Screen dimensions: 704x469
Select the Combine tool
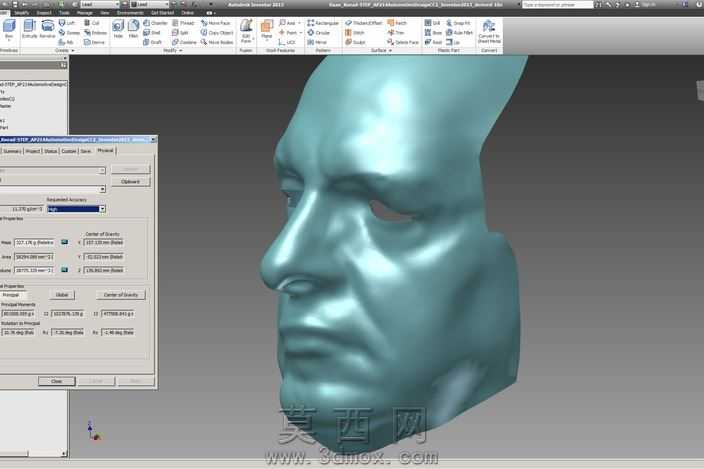pyautogui.click(x=184, y=42)
